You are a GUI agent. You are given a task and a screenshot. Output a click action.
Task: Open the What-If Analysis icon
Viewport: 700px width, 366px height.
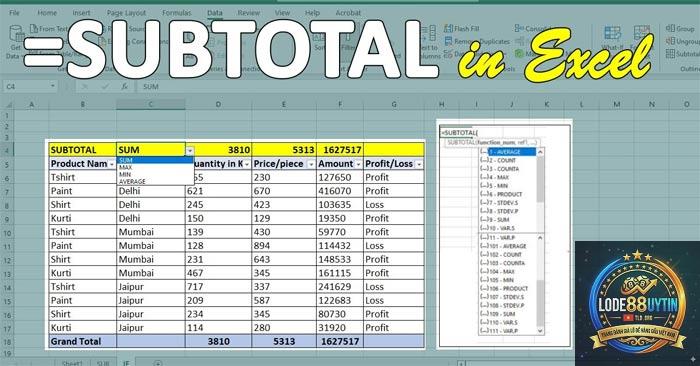click(612, 33)
